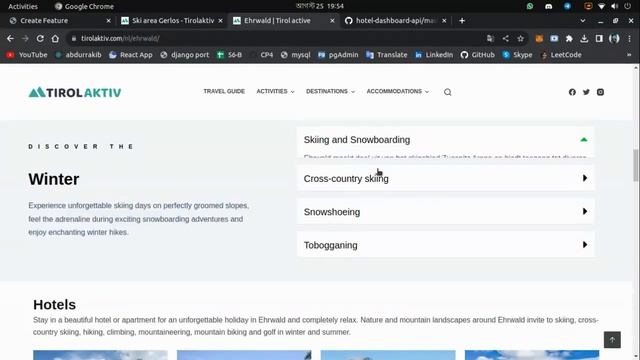Open the website search icon
The image size is (640, 360).
coord(447,92)
